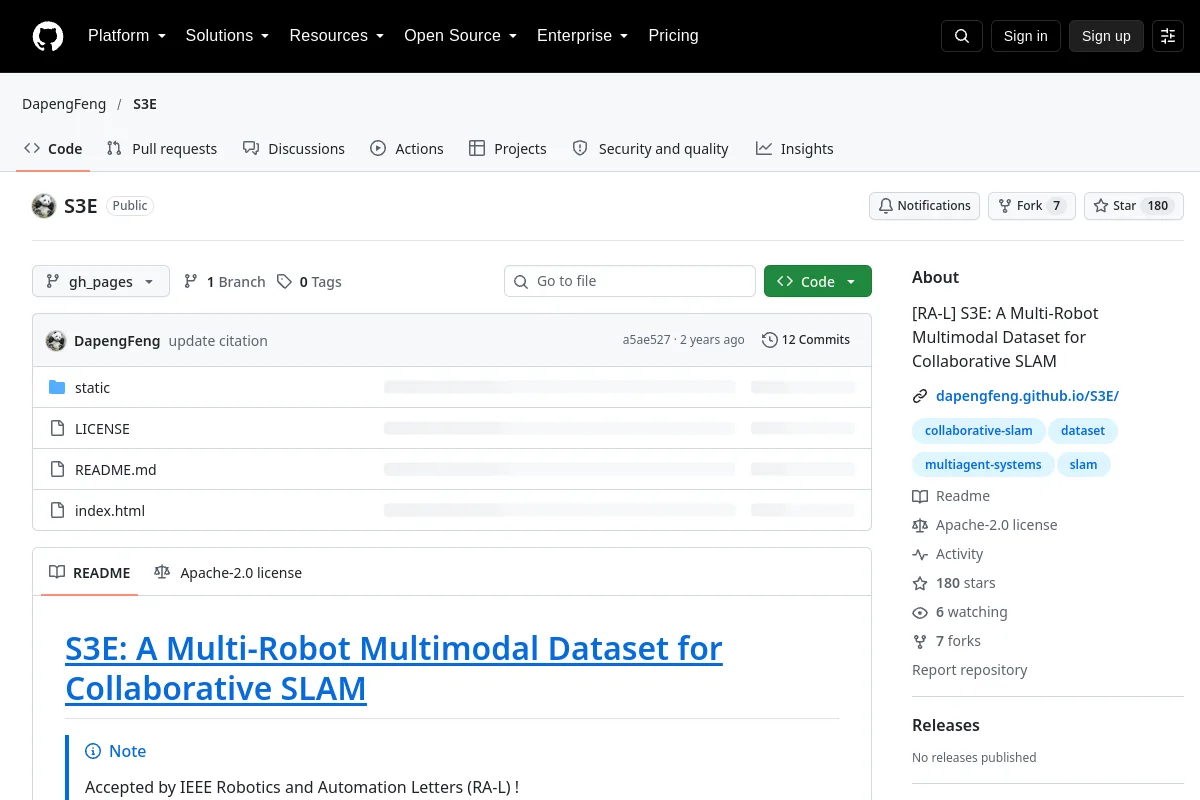1200x800 pixels.
Task: Star the S3E repository
Action: [x=1134, y=206]
